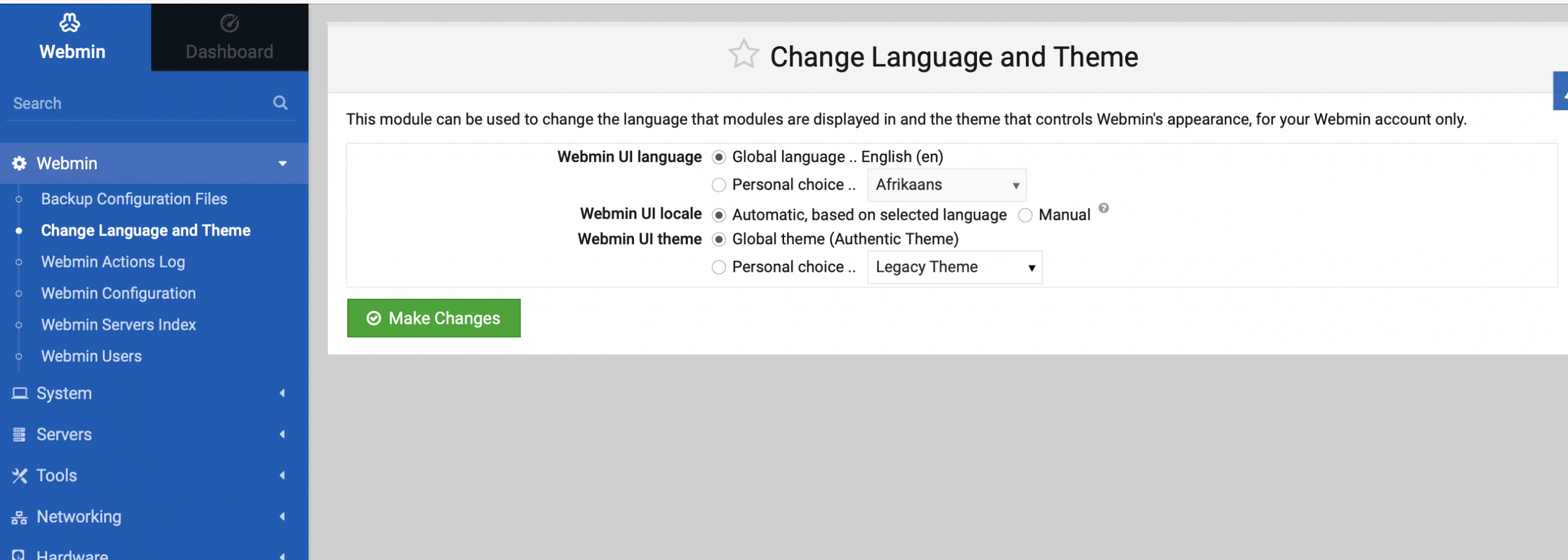Click the network icon beside Networking

click(20, 517)
